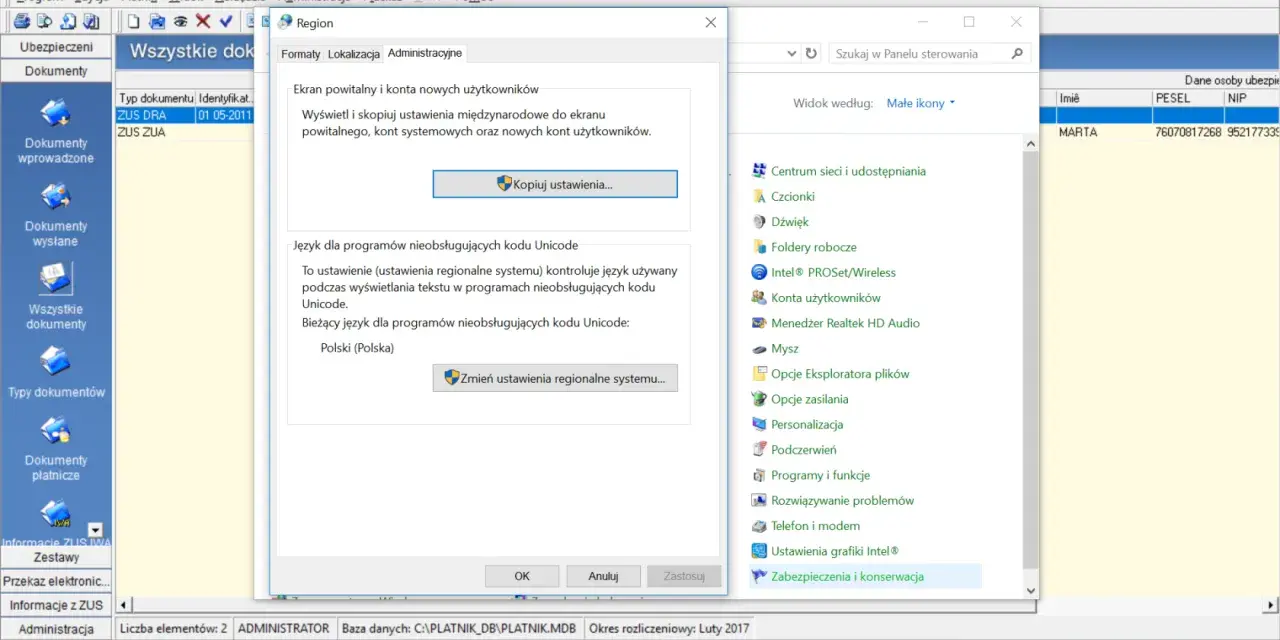Image resolution: width=1280 pixels, height=640 pixels.
Task: Click Kopiuj ustawienia button
Action: (555, 184)
